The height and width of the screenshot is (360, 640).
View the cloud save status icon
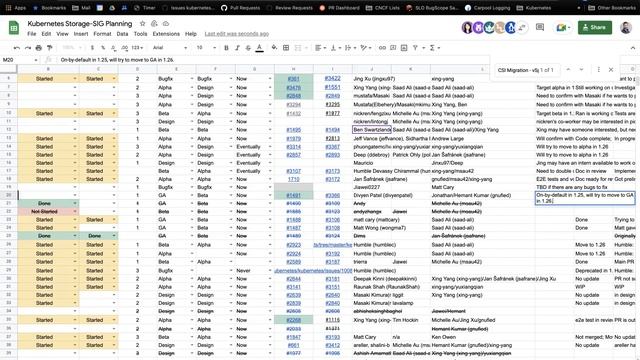coord(166,24)
